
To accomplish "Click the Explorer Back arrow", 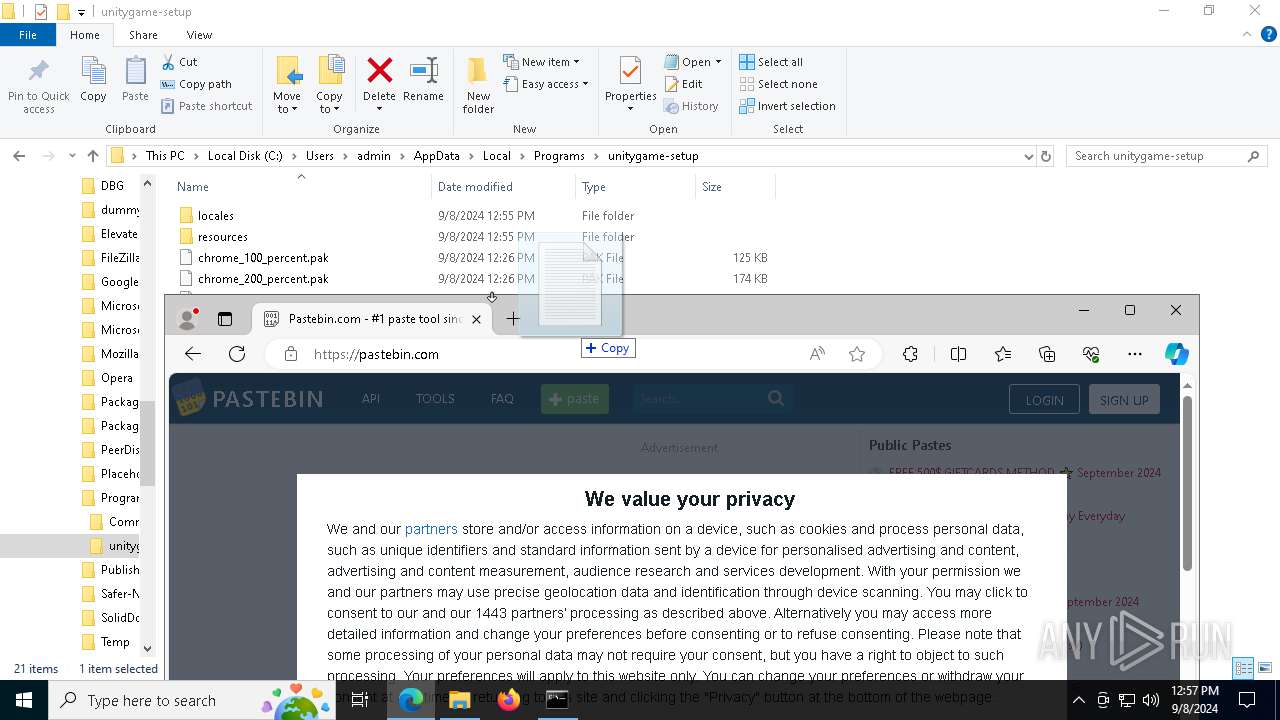I will click(x=19, y=156).
